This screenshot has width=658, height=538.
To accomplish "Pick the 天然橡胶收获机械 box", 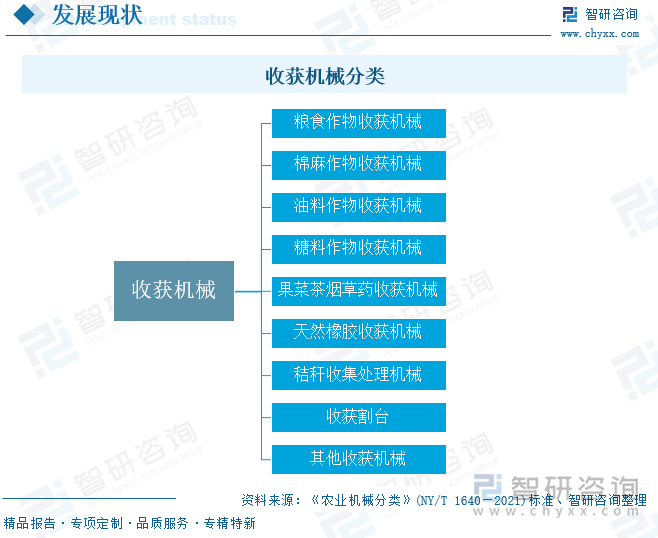I will click(358, 333).
